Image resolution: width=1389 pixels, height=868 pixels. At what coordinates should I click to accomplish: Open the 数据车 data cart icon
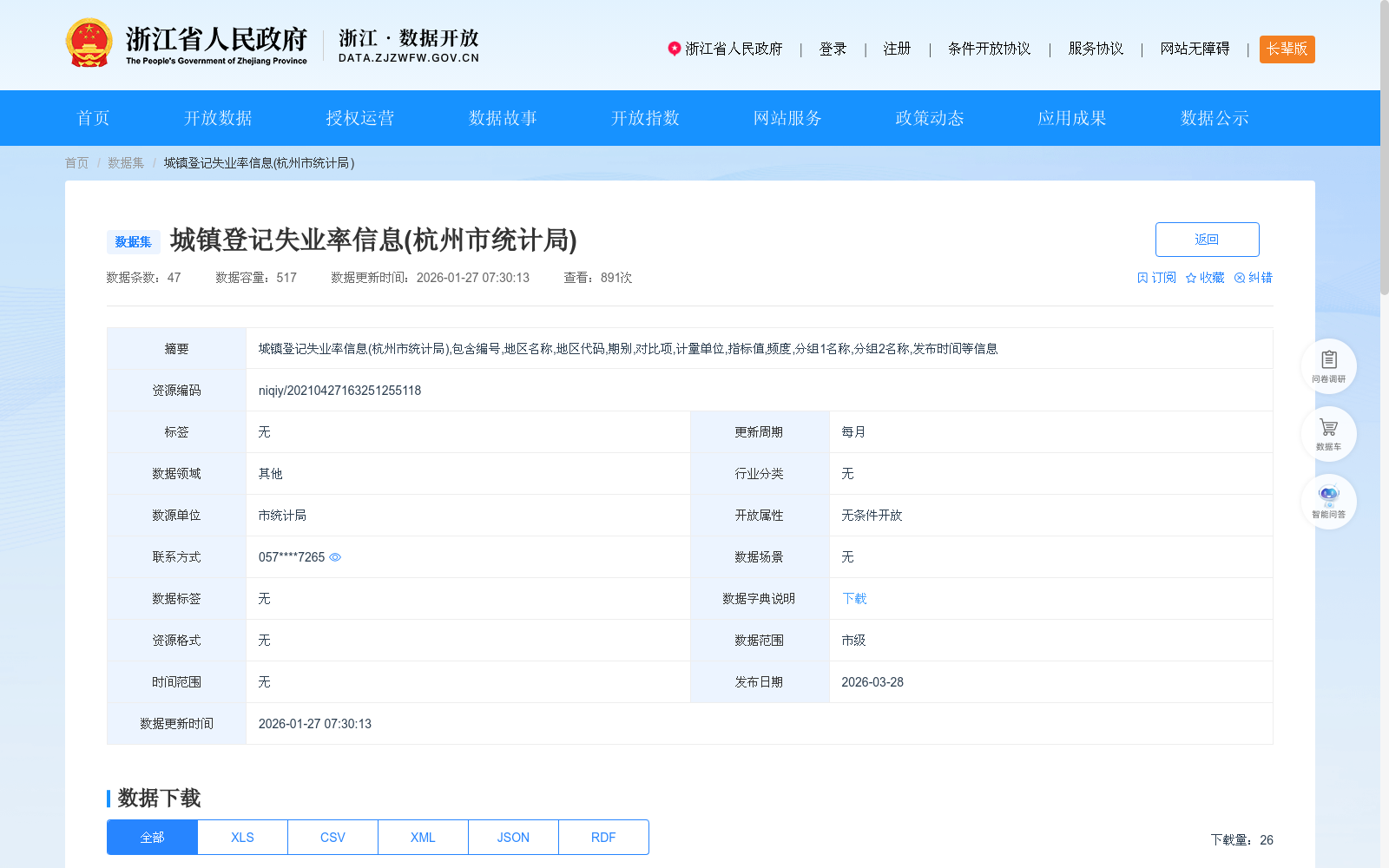point(1328,433)
